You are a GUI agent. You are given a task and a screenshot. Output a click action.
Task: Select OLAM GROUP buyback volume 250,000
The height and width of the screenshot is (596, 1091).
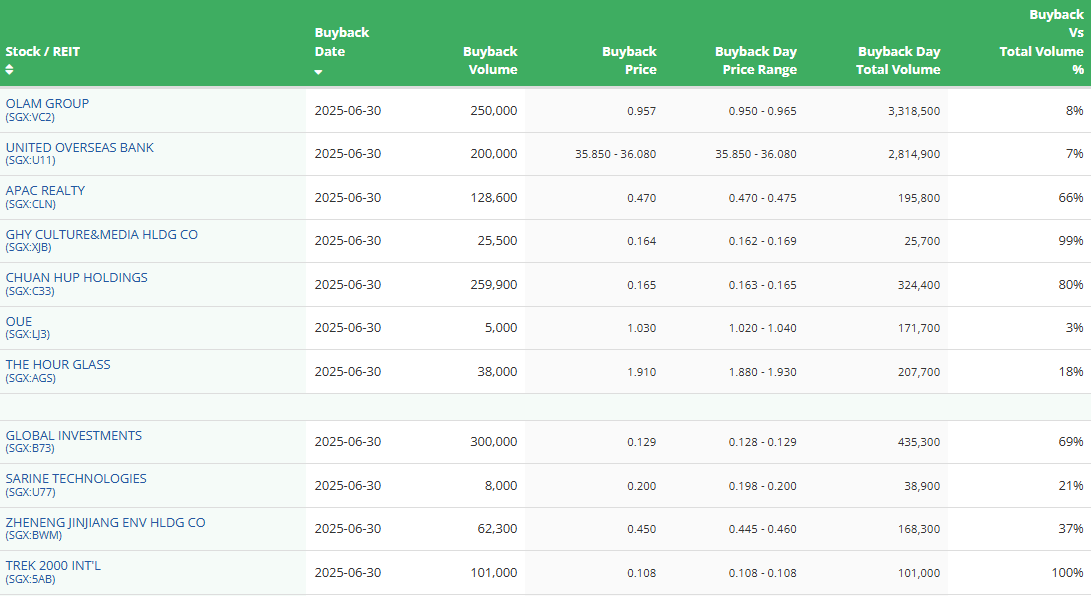click(x=493, y=111)
